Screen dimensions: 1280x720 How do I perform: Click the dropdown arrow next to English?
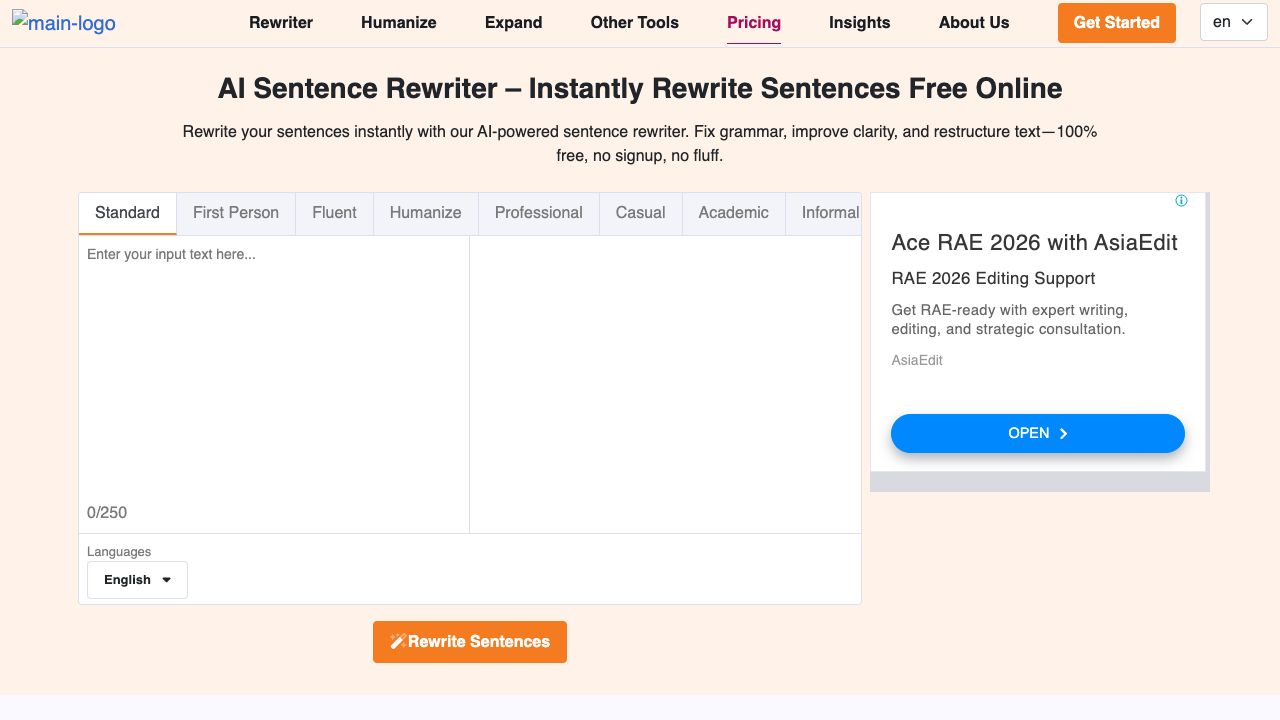pos(166,580)
